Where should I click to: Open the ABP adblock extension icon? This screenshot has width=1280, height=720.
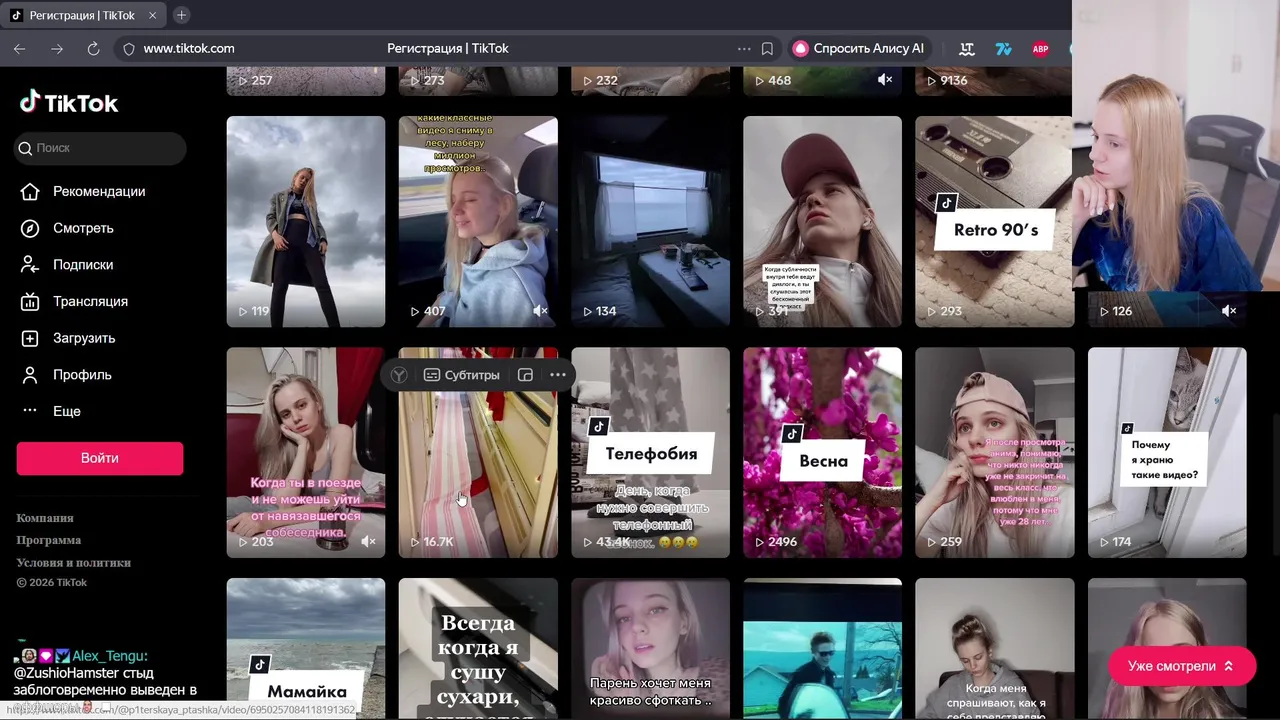[1040, 48]
